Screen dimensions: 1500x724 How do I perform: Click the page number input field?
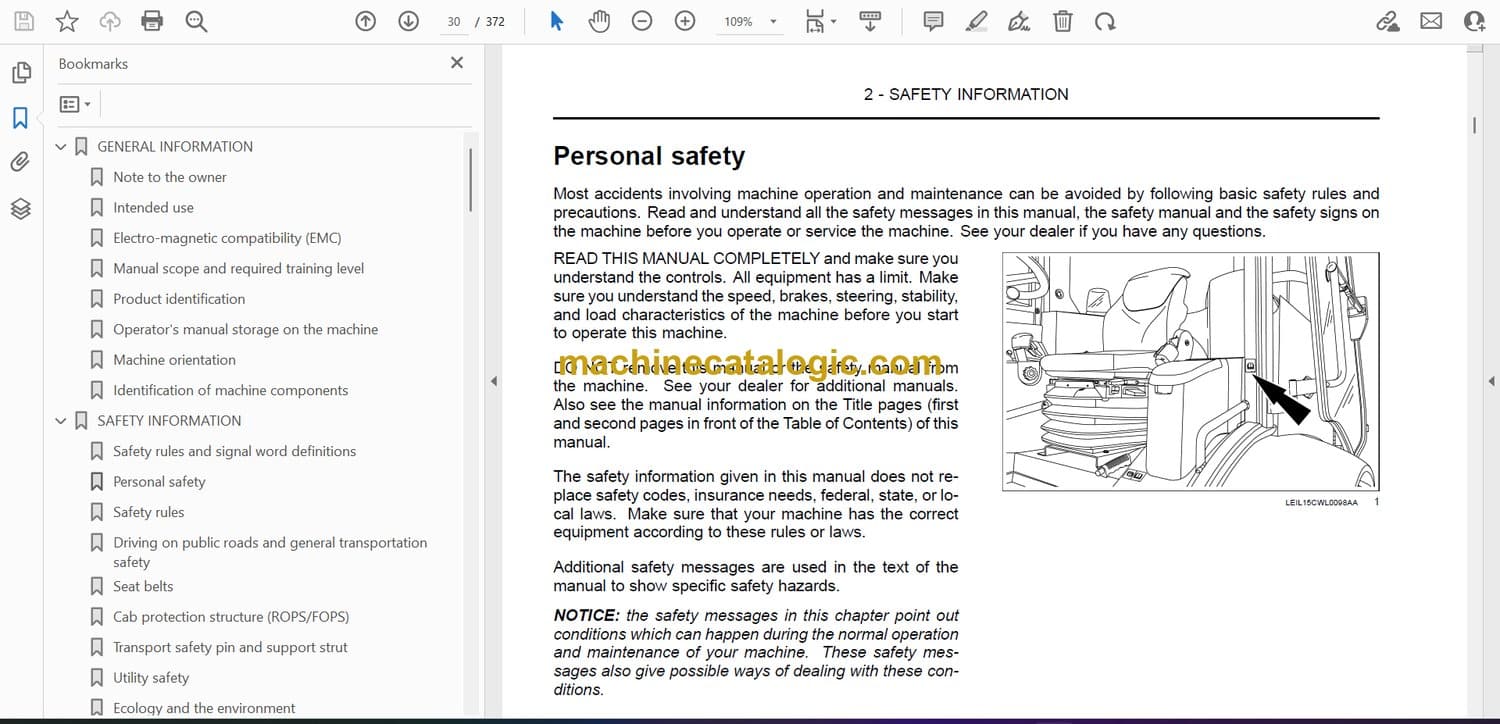click(453, 21)
